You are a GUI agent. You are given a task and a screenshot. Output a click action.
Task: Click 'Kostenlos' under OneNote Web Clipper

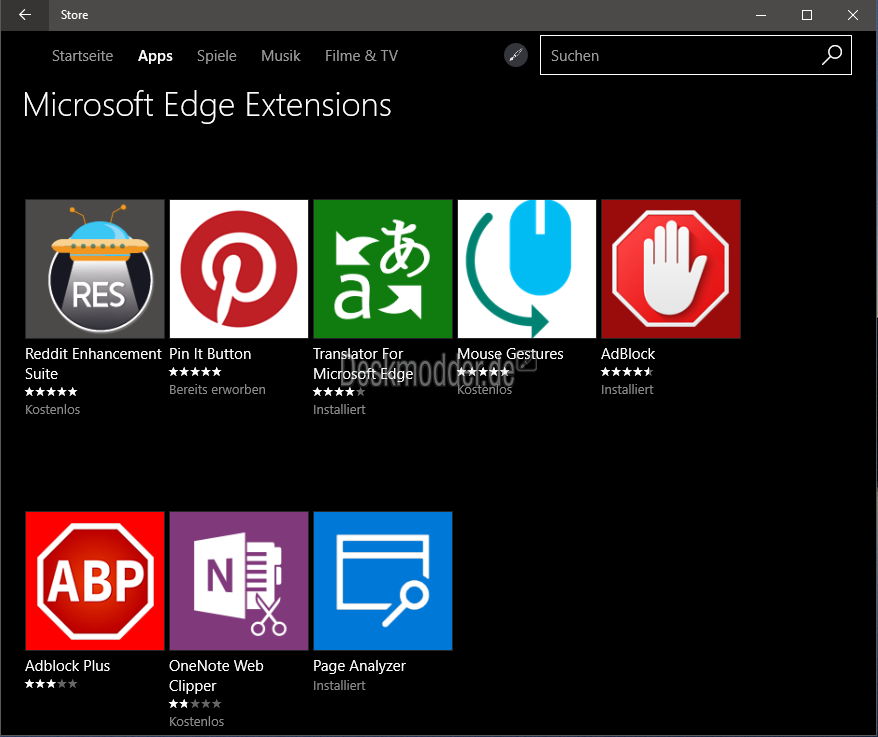click(x=197, y=721)
